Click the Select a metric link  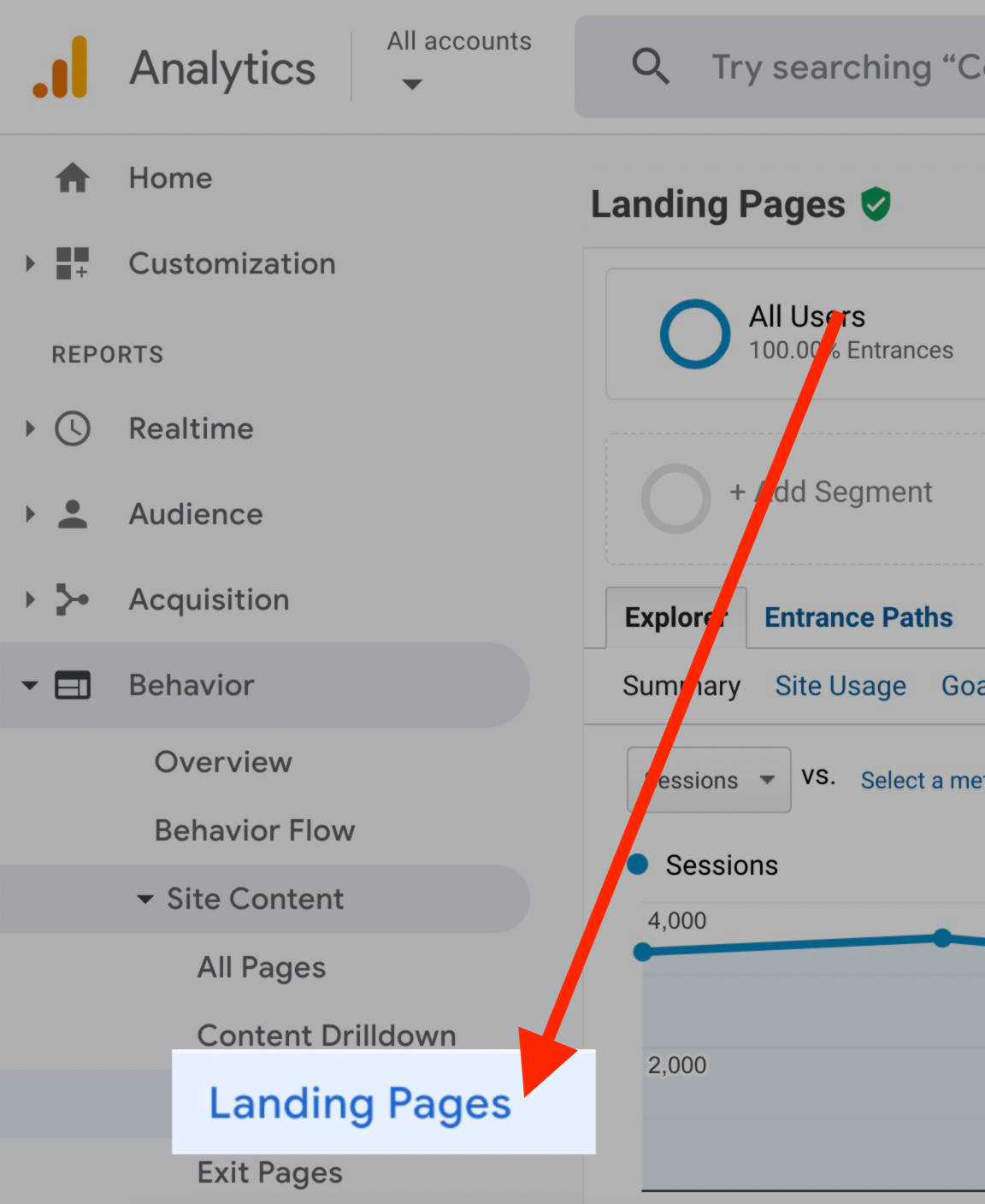click(921, 780)
